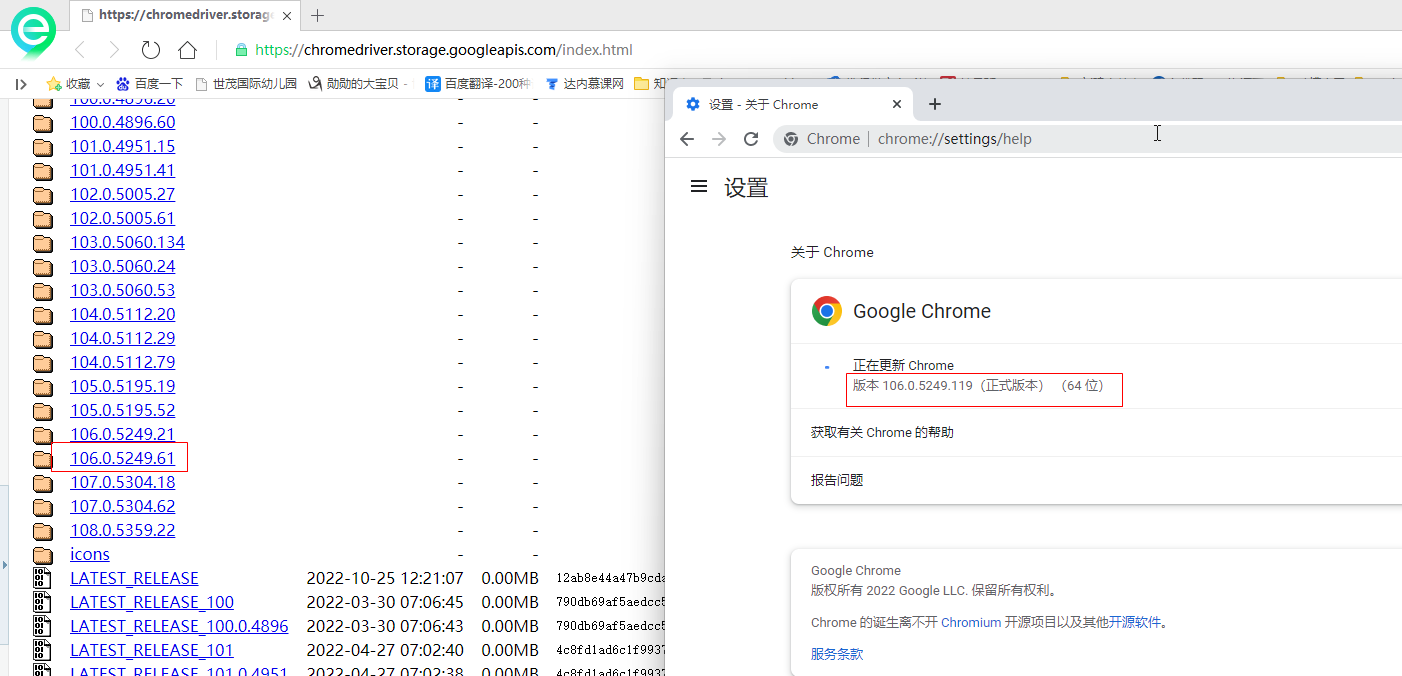
Task: Click the 360 browser logo icon
Action: (33, 31)
